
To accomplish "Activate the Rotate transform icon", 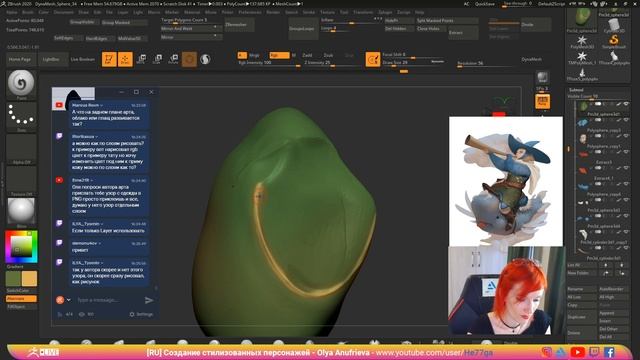I will [x=173, y=59].
